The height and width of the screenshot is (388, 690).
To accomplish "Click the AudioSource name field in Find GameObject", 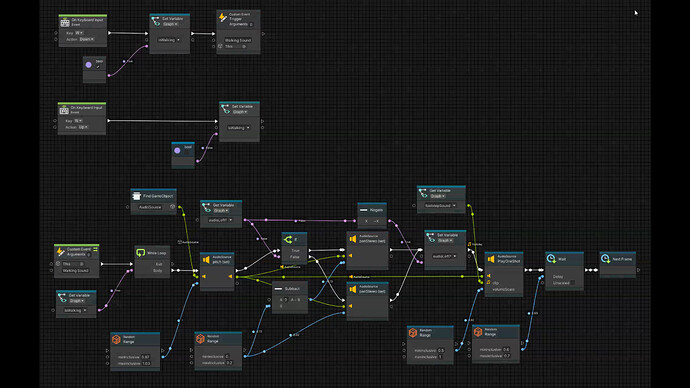I will 150,207.
